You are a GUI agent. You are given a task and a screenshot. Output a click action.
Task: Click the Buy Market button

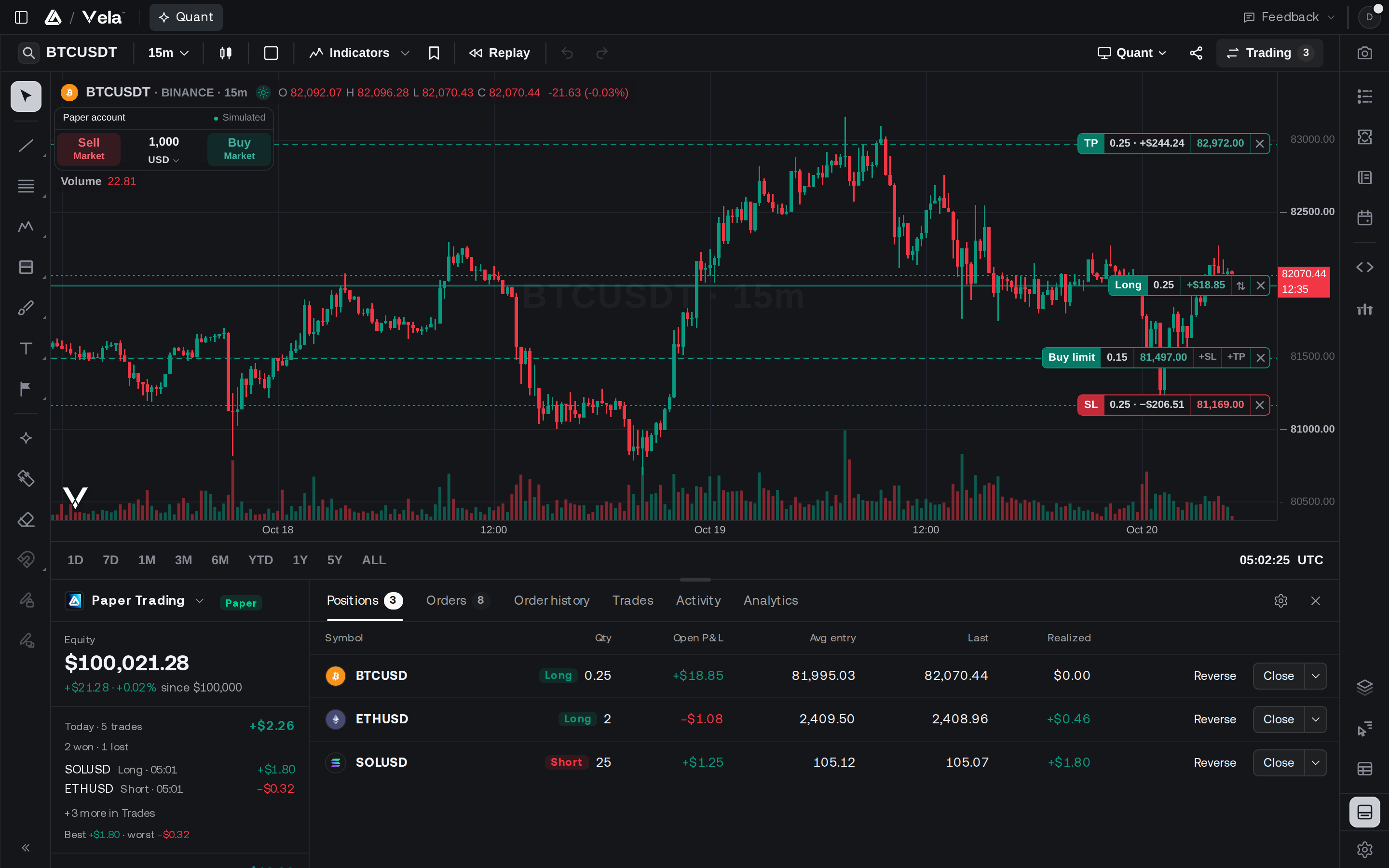click(x=239, y=149)
